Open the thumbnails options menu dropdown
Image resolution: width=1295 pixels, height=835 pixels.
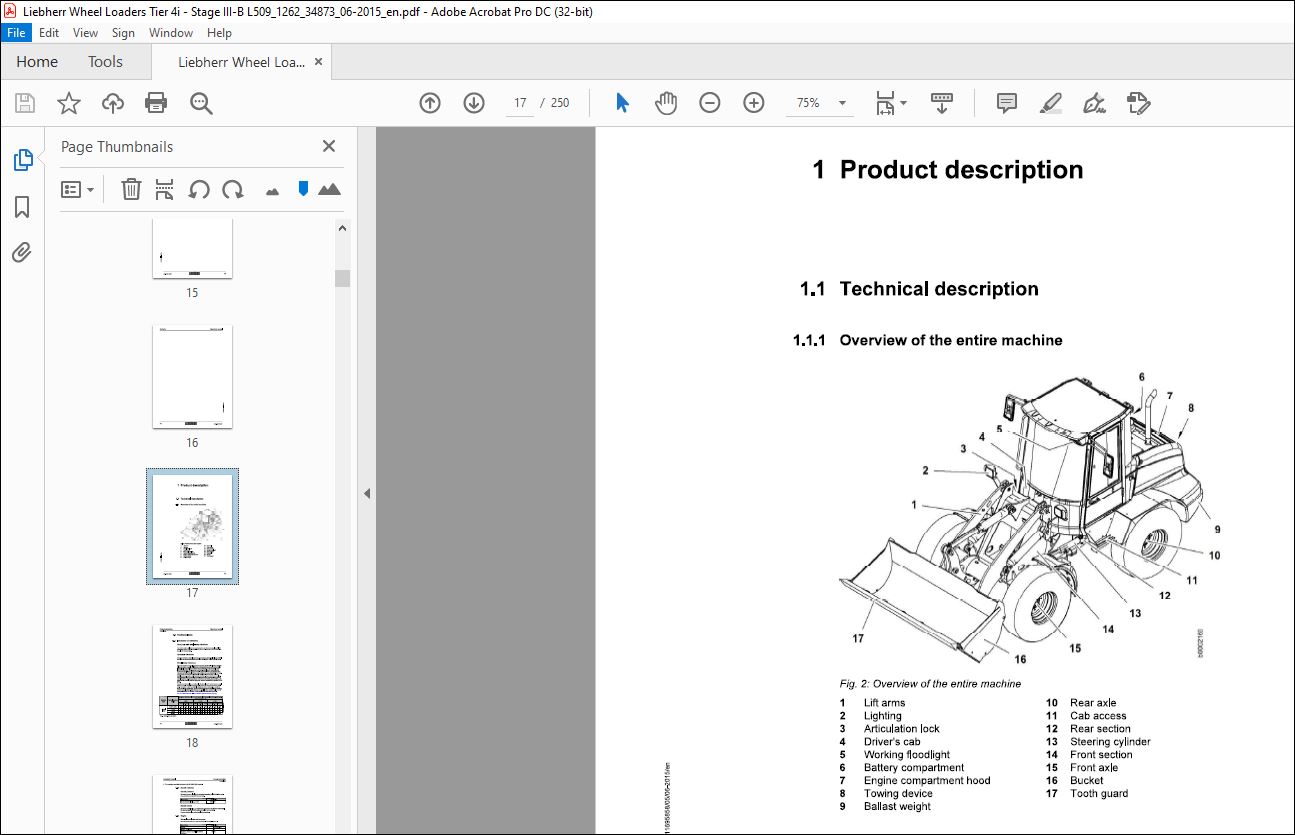pos(78,189)
